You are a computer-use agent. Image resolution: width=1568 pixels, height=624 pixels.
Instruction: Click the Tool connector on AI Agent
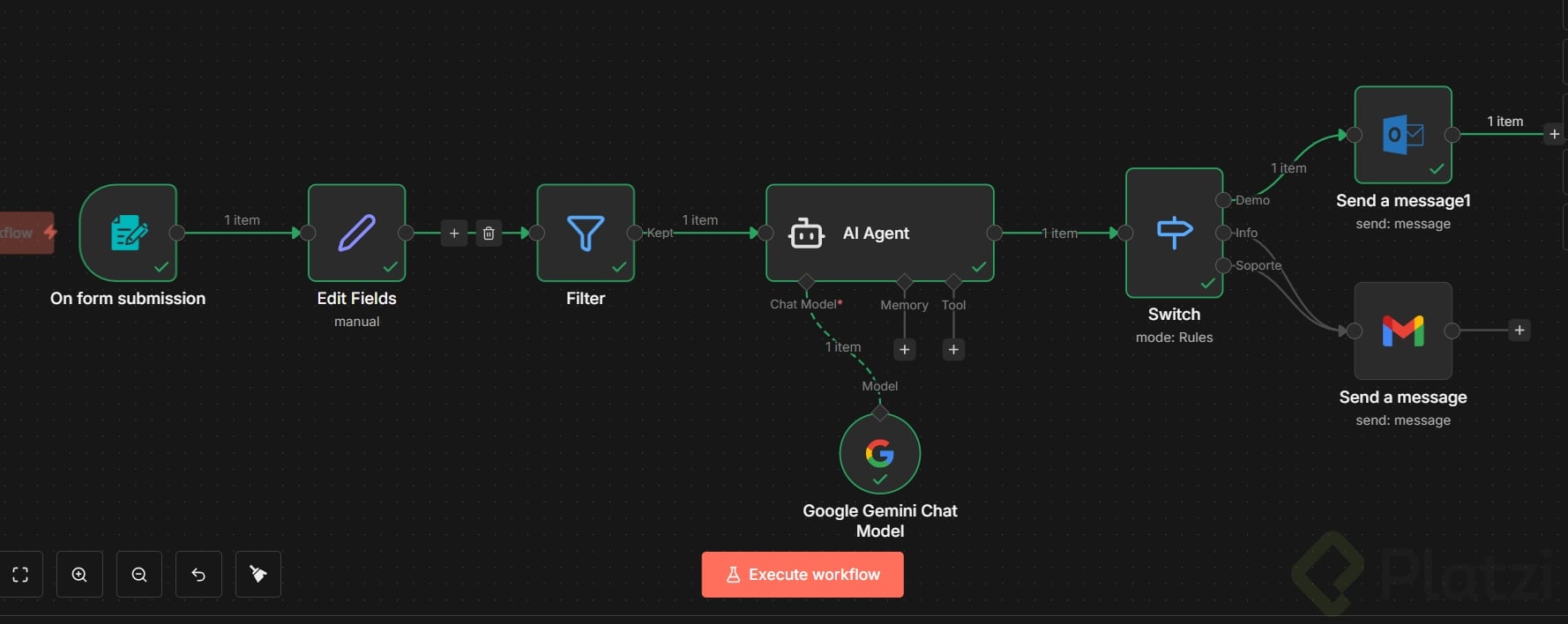pyautogui.click(x=953, y=282)
